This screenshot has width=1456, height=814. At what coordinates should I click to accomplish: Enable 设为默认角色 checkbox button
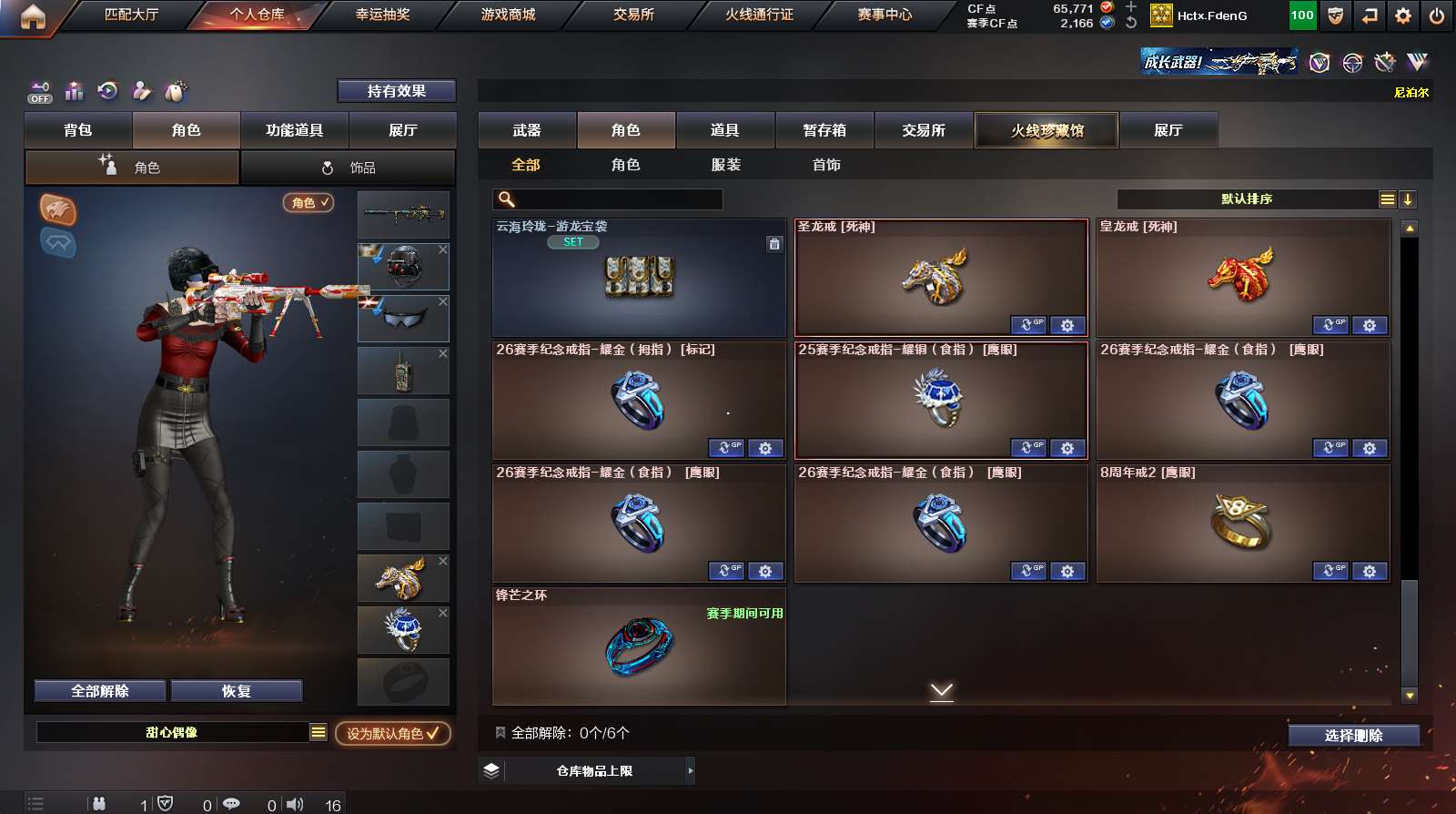point(393,733)
